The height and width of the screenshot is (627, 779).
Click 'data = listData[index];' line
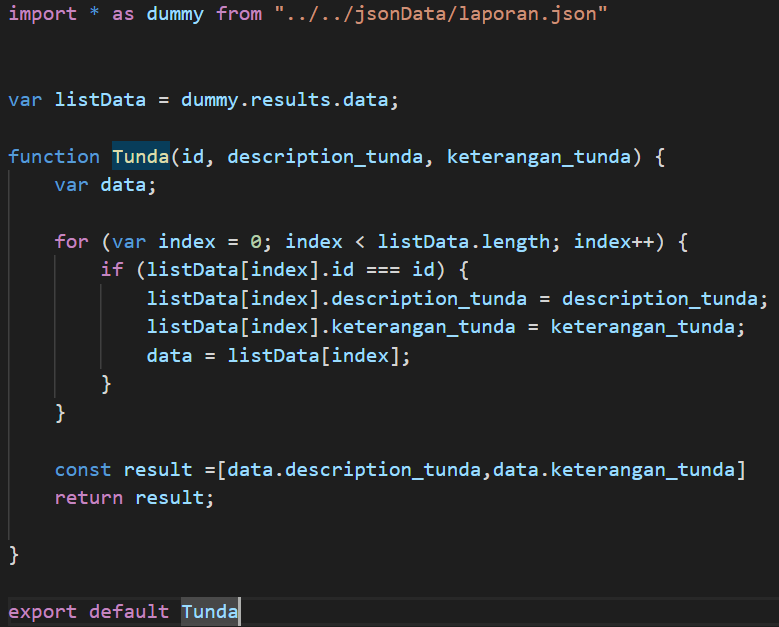[278, 356]
